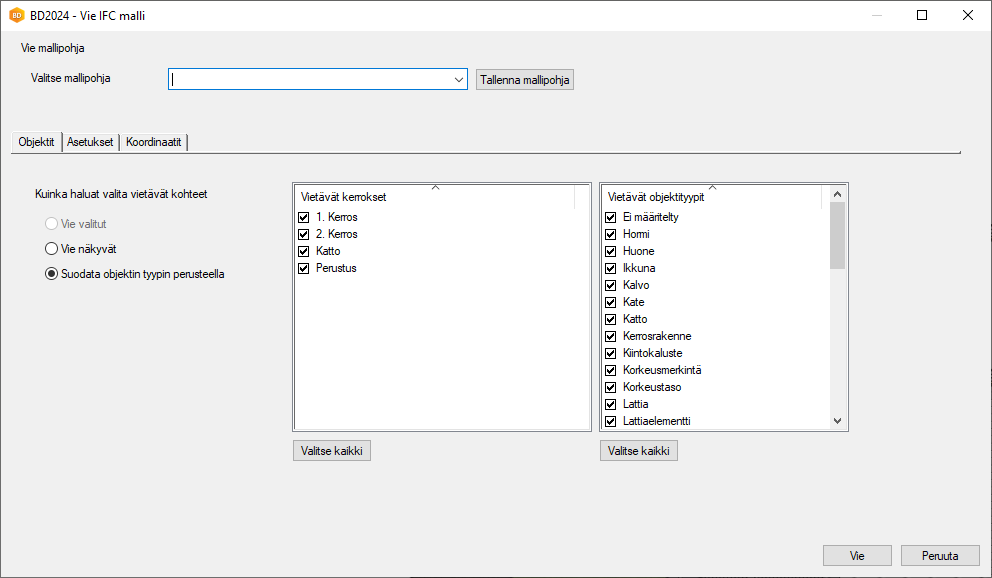This screenshot has width=992, height=578.
Task: Sort by Vietävät kerrokset column header
Action: (434, 197)
